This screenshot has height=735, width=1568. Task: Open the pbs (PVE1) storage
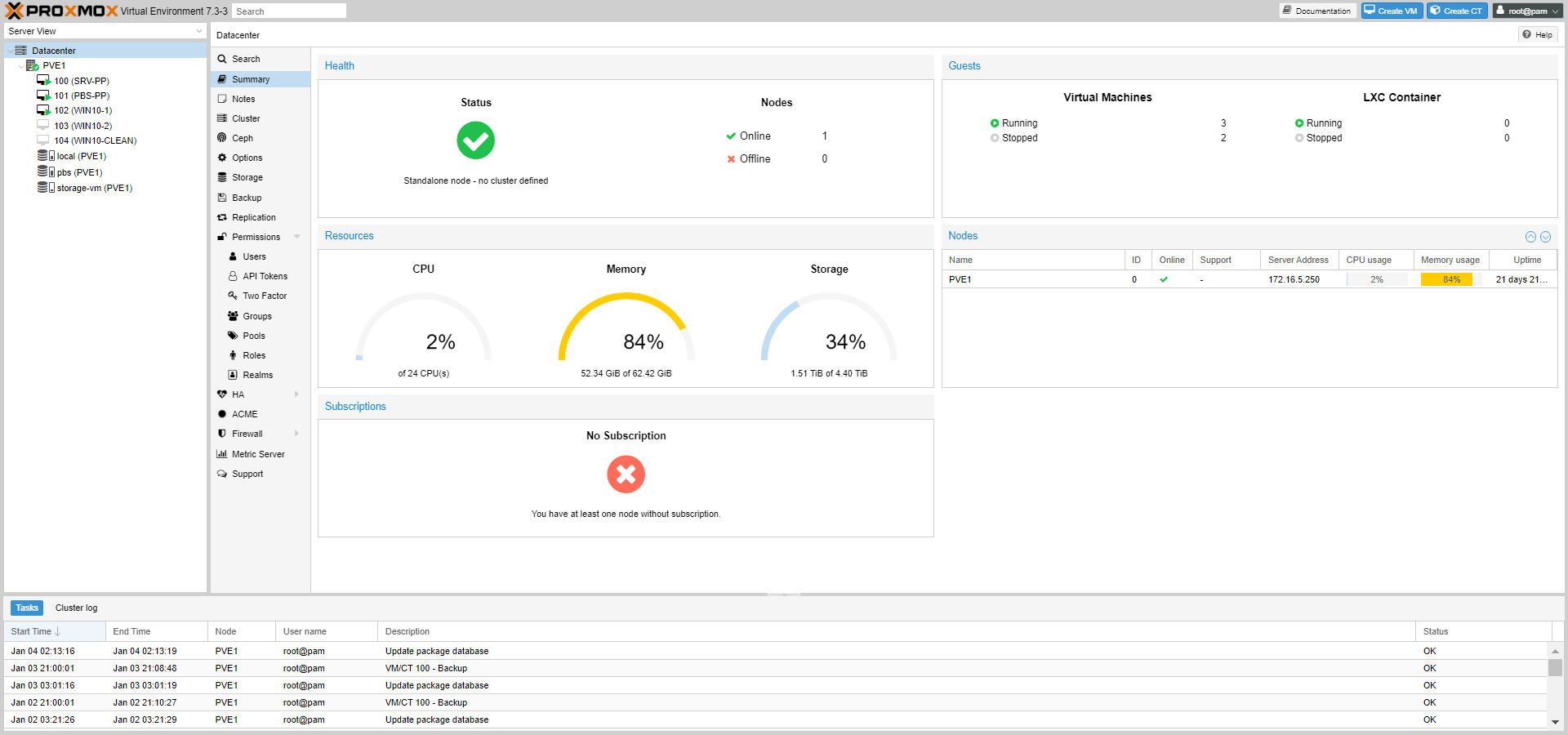pos(78,172)
